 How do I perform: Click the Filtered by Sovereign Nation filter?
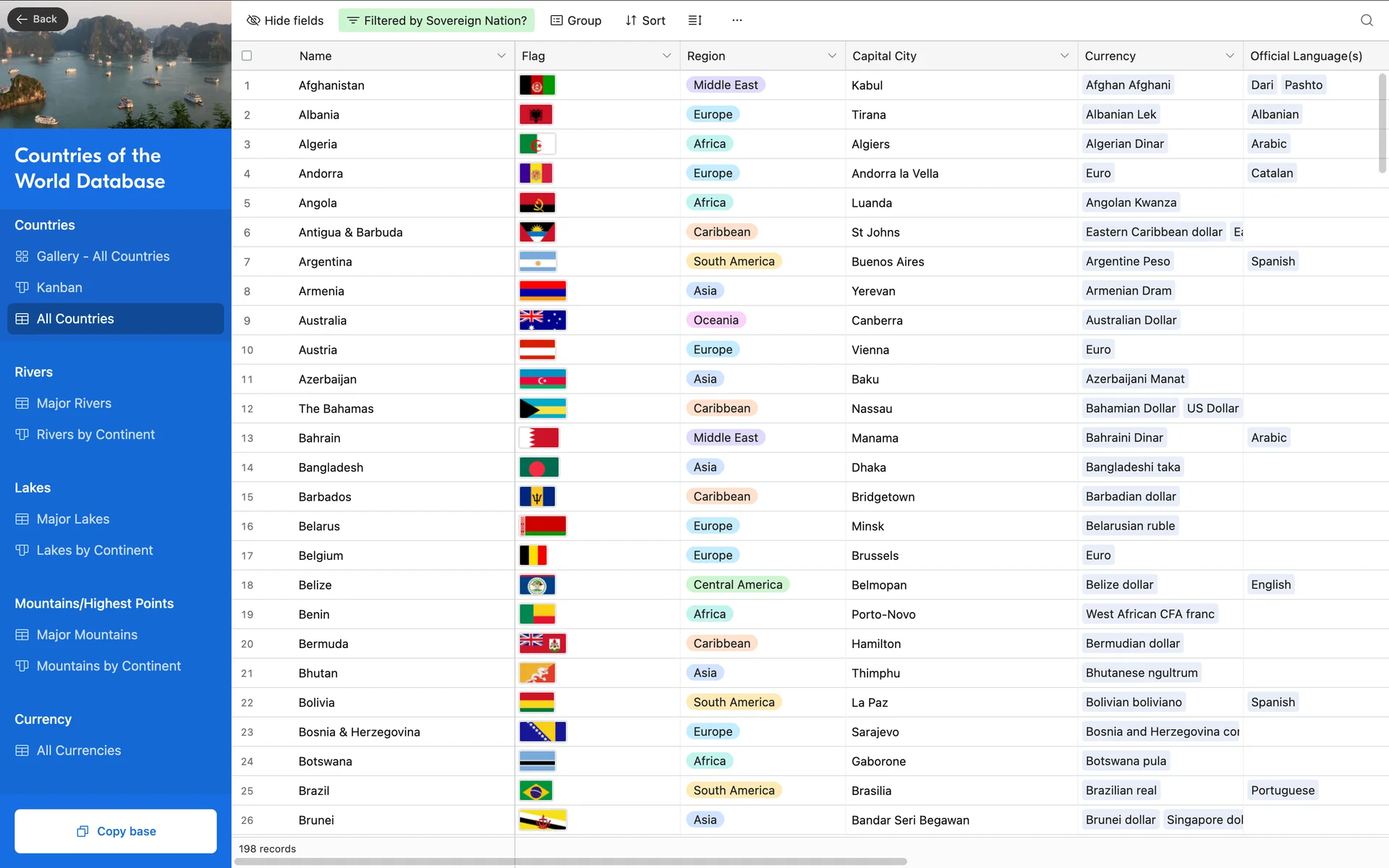click(x=436, y=20)
